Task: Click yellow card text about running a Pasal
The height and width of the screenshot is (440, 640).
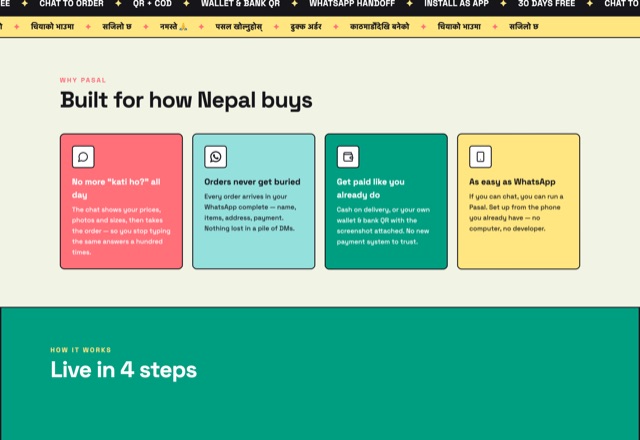Action: coord(516,212)
